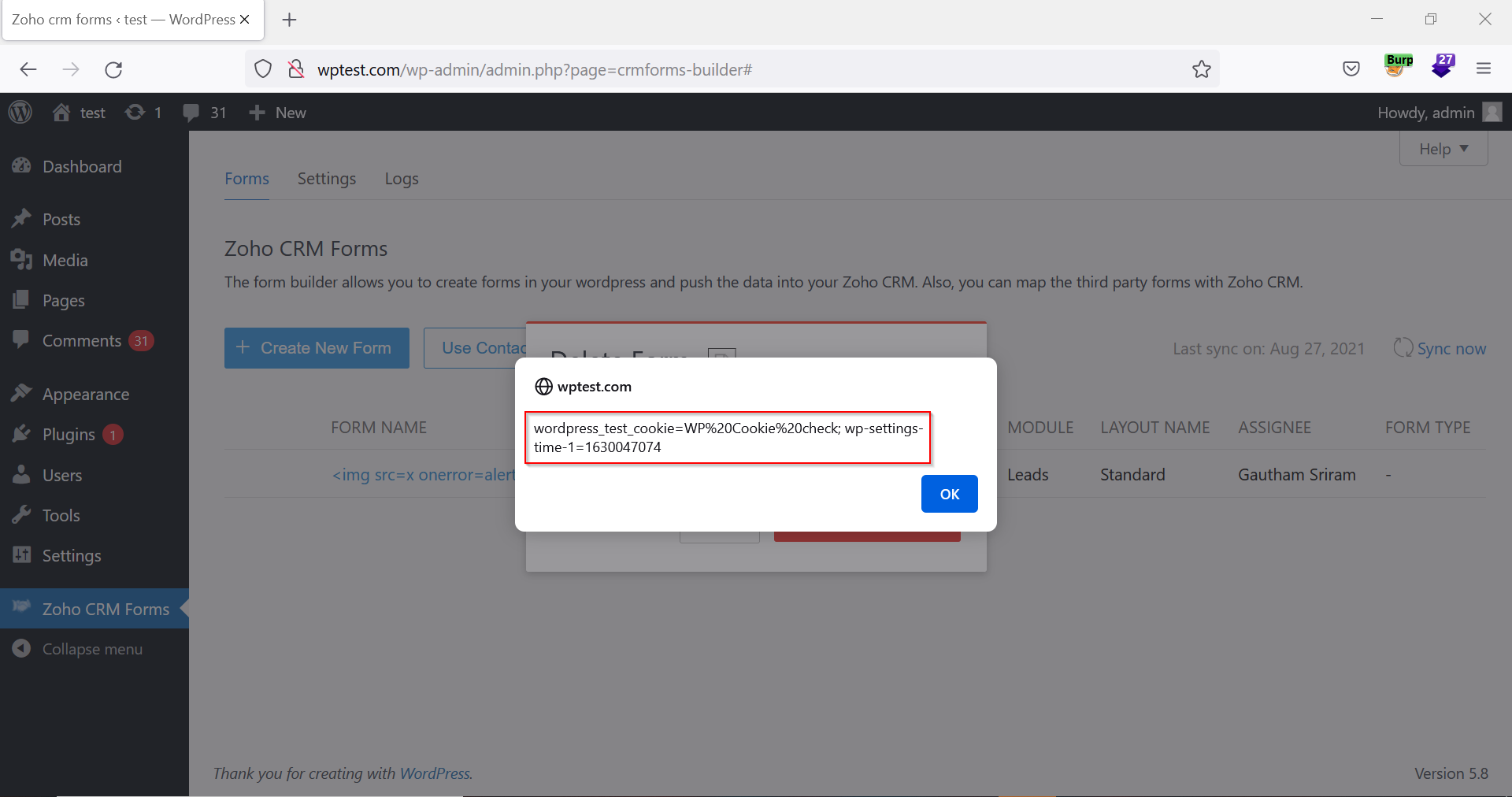Open the New content menu

pyautogui.click(x=278, y=113)
